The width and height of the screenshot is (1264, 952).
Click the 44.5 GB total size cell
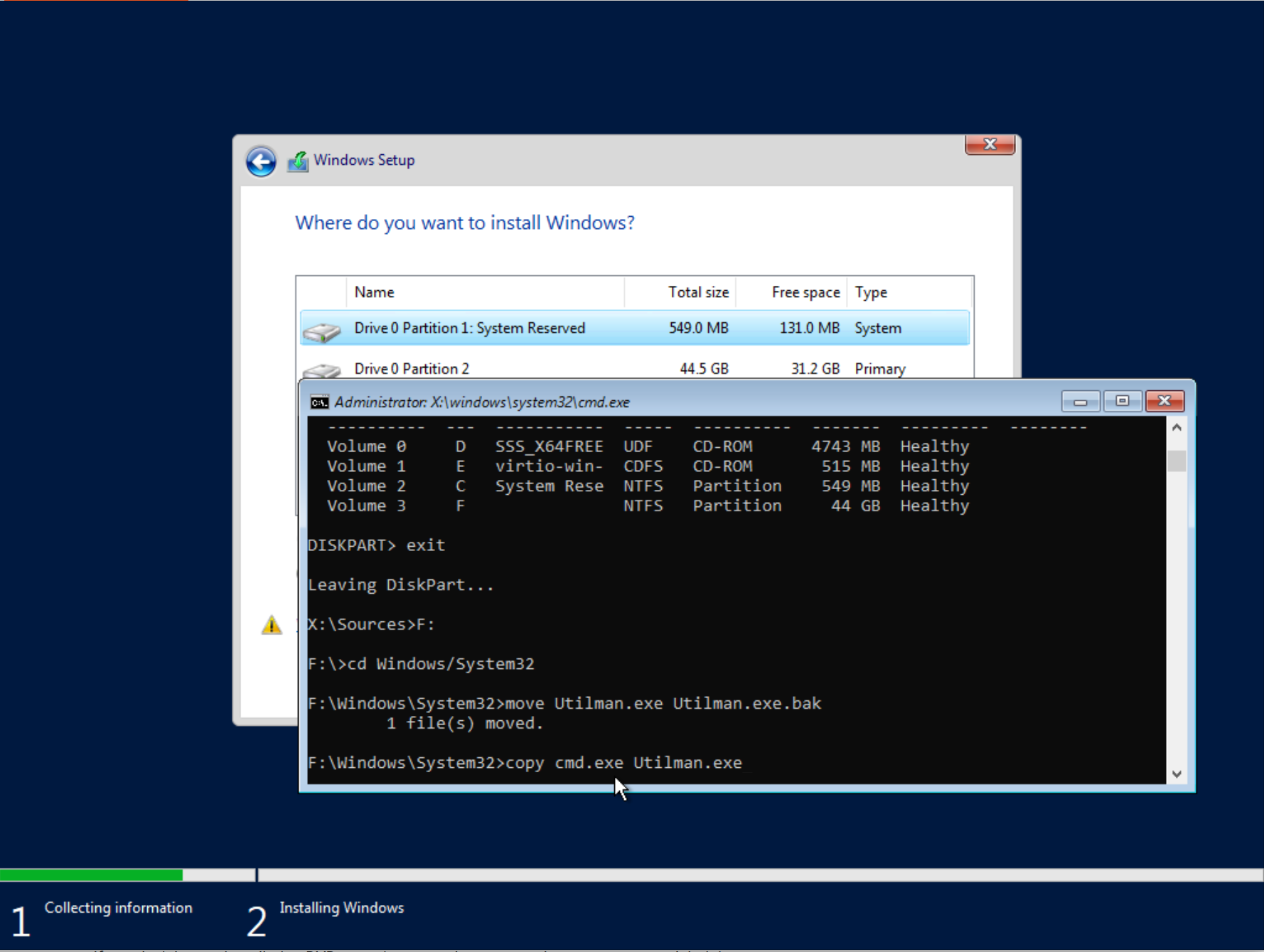click(704, 369)
